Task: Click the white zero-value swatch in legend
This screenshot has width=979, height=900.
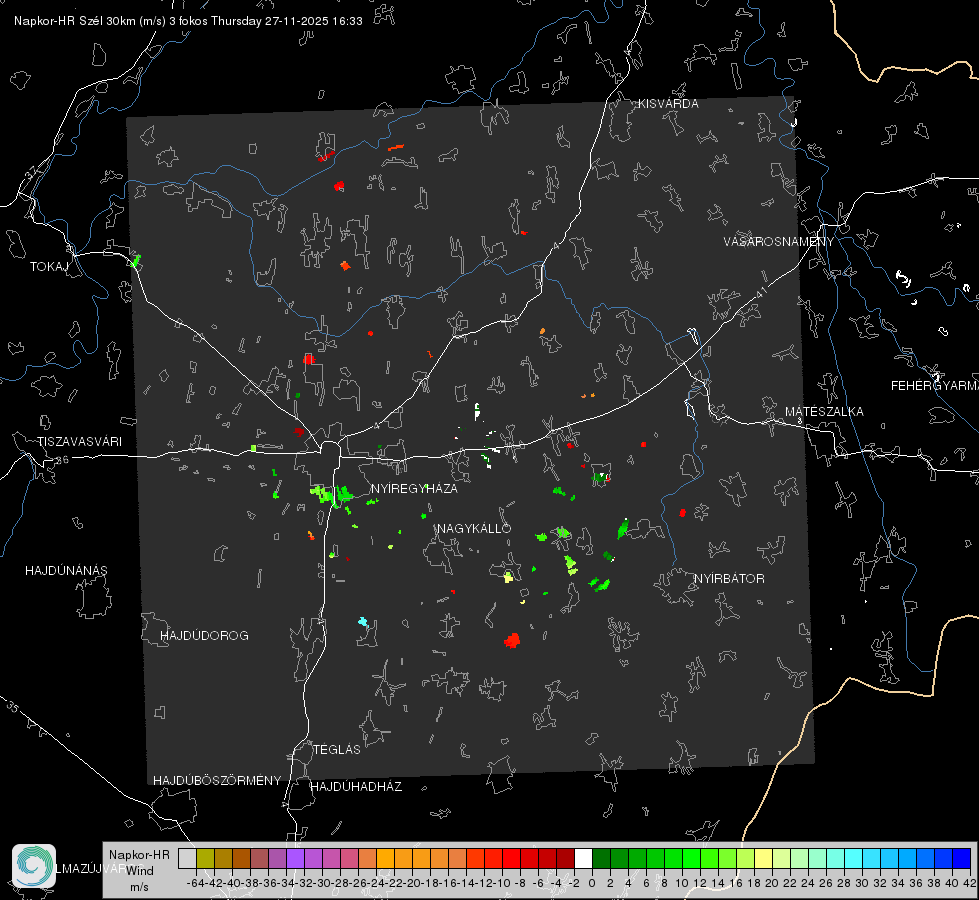Action: 583,858
